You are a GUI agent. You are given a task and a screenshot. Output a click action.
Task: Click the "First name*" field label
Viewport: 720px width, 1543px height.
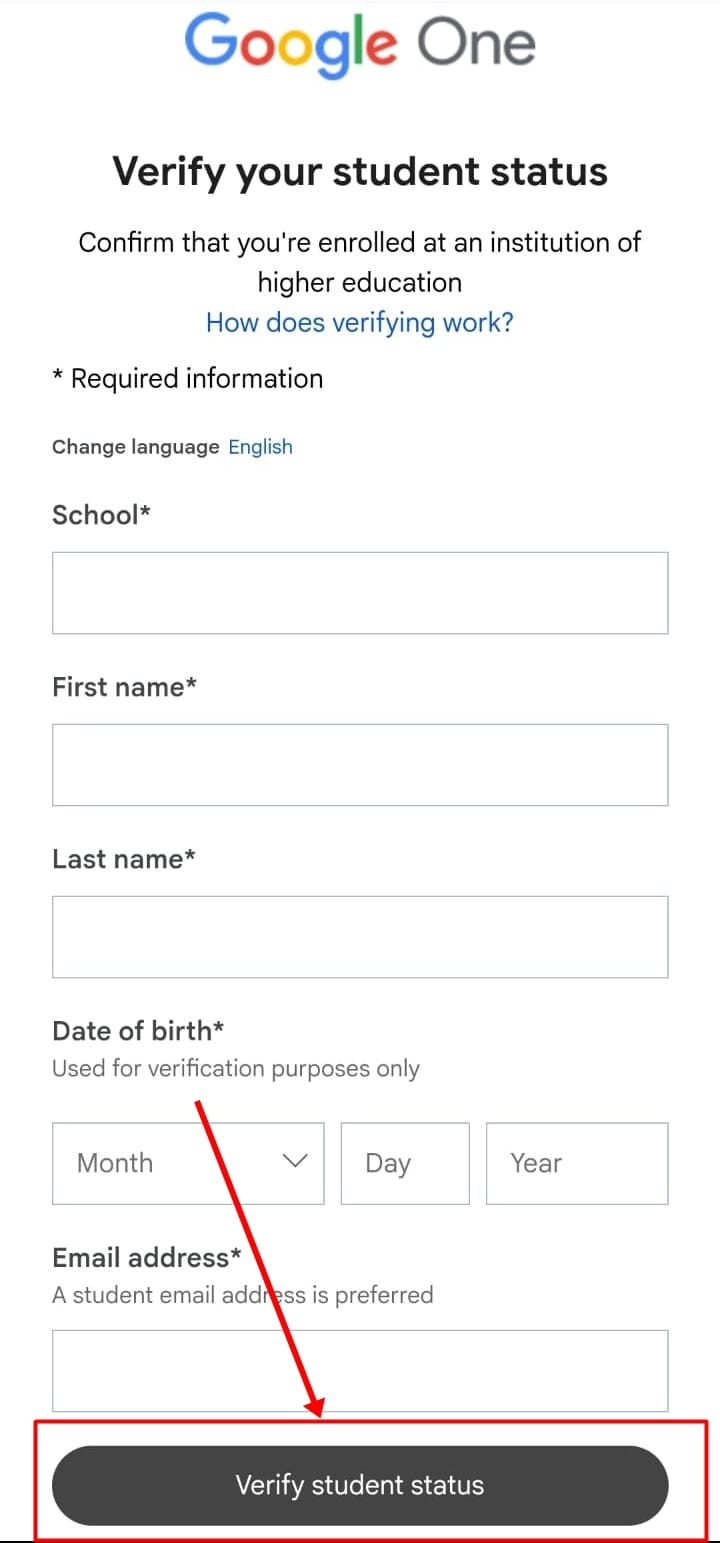pyautogui.click(x=124, y=687)
